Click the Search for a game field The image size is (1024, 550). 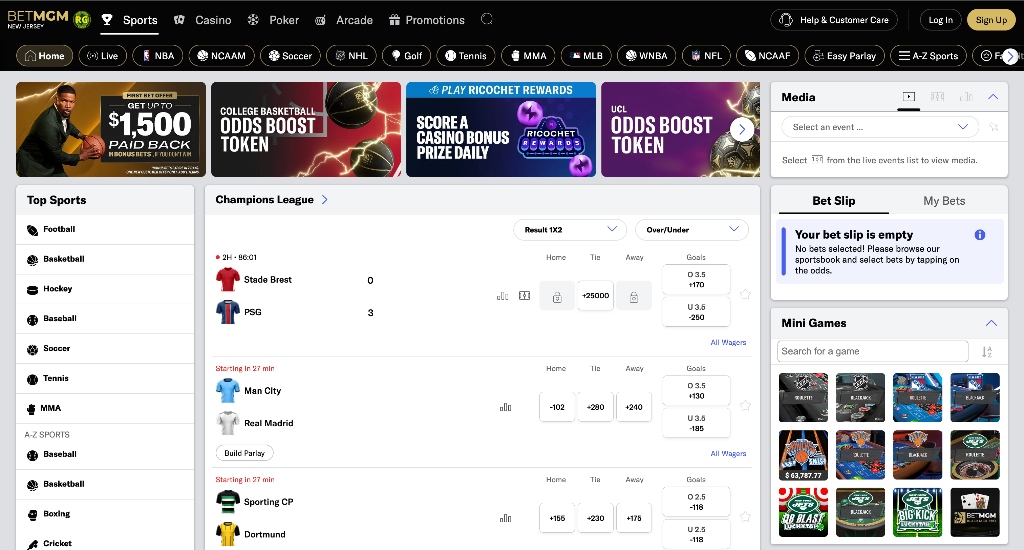click(872, 351)
